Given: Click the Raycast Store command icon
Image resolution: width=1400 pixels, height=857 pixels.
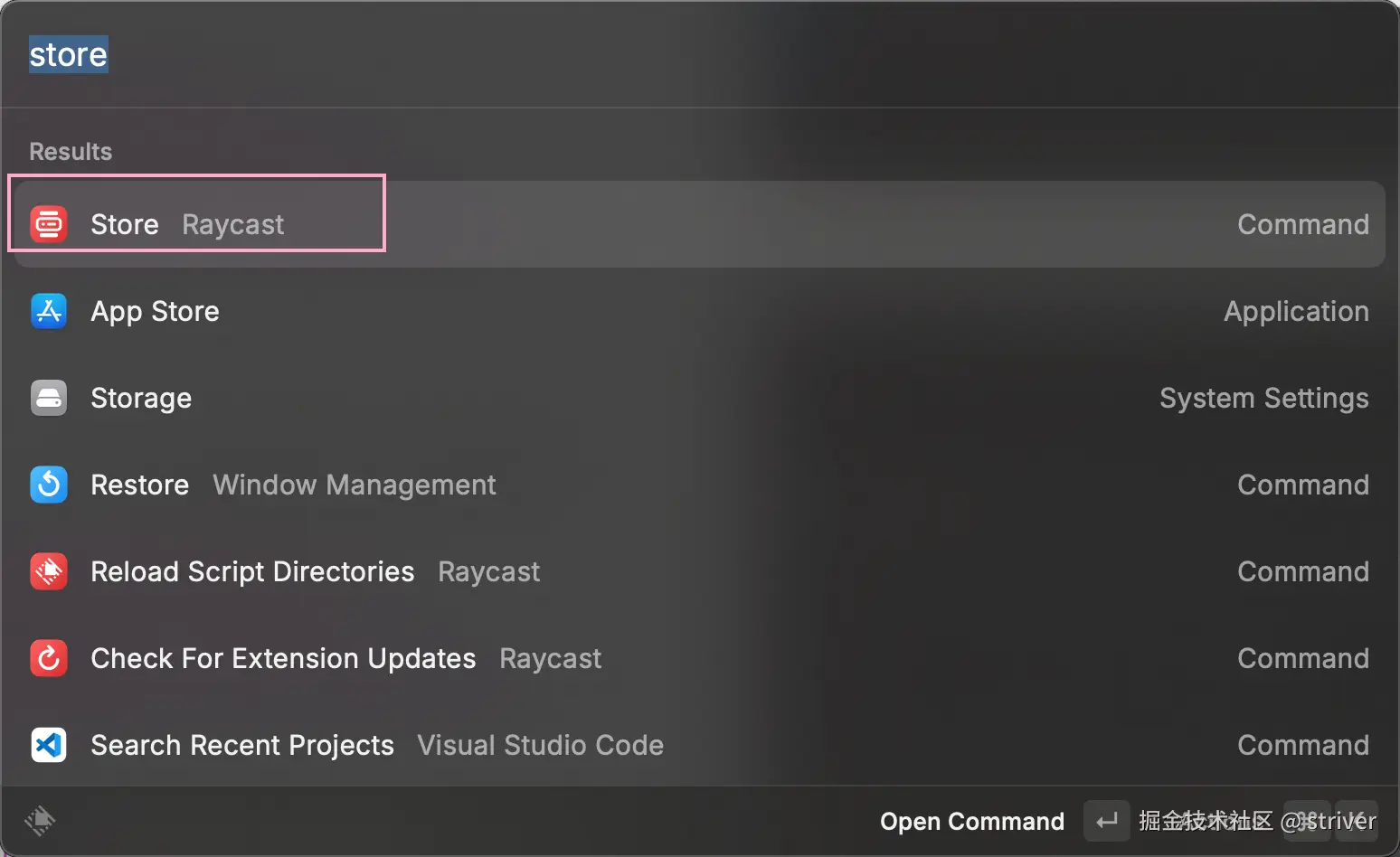Looking at the screenshot, I should click(x=49, y=224).
